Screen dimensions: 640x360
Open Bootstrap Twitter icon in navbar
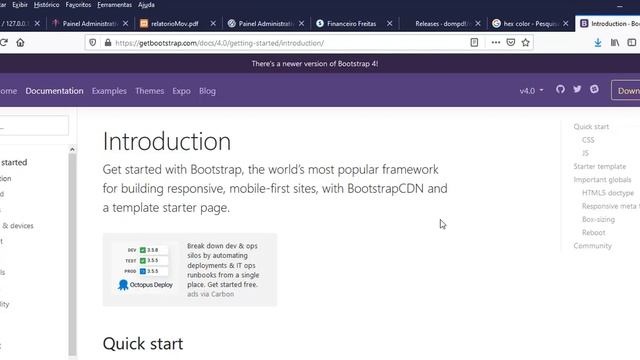click(577, 89)
